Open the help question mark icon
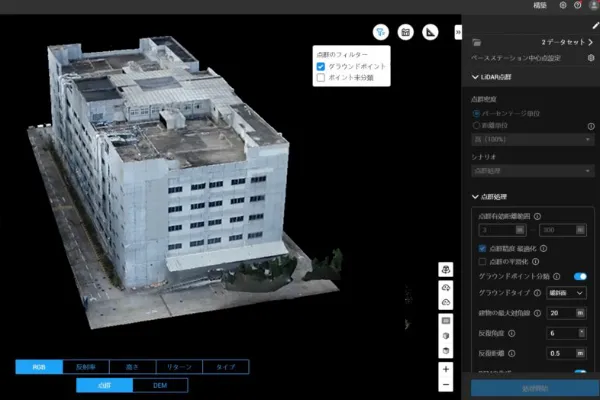This screenshot has height=400, width=600. pyautogui.click(x=577, y=5)
